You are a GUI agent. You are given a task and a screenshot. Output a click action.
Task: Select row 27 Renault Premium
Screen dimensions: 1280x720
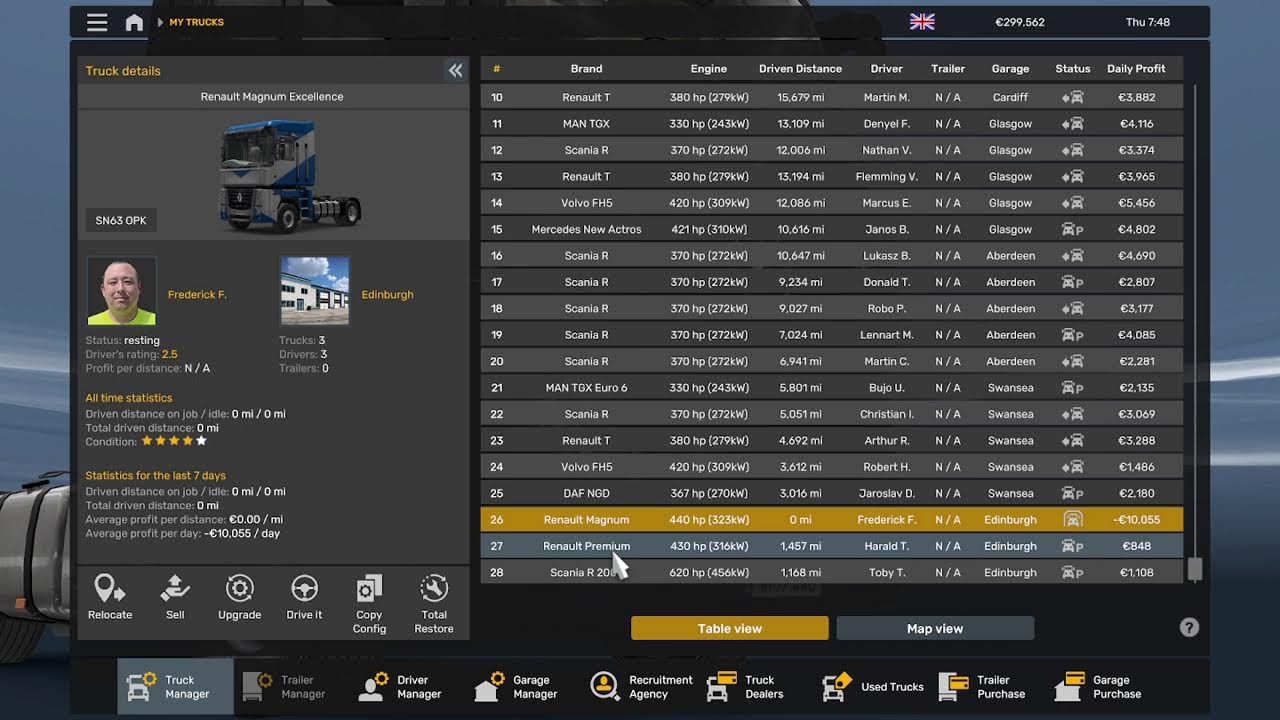pos(832,546)
